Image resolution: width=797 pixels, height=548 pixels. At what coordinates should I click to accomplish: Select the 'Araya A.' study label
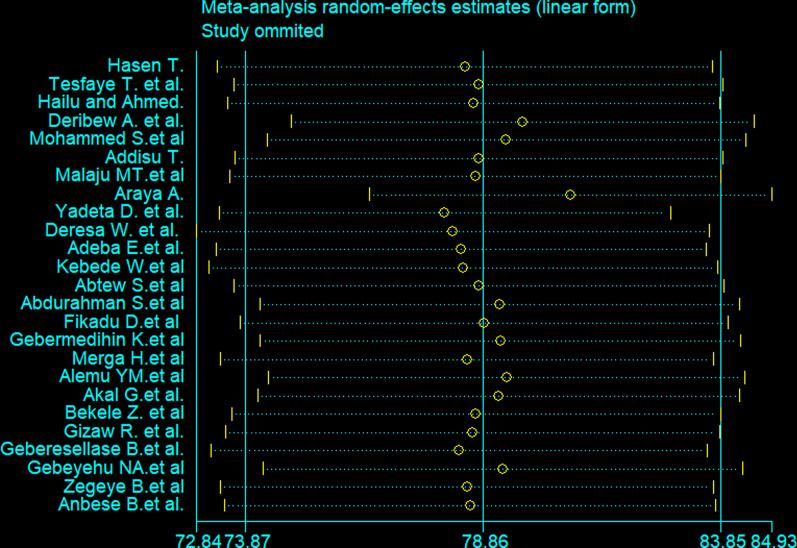pos(148,194)
